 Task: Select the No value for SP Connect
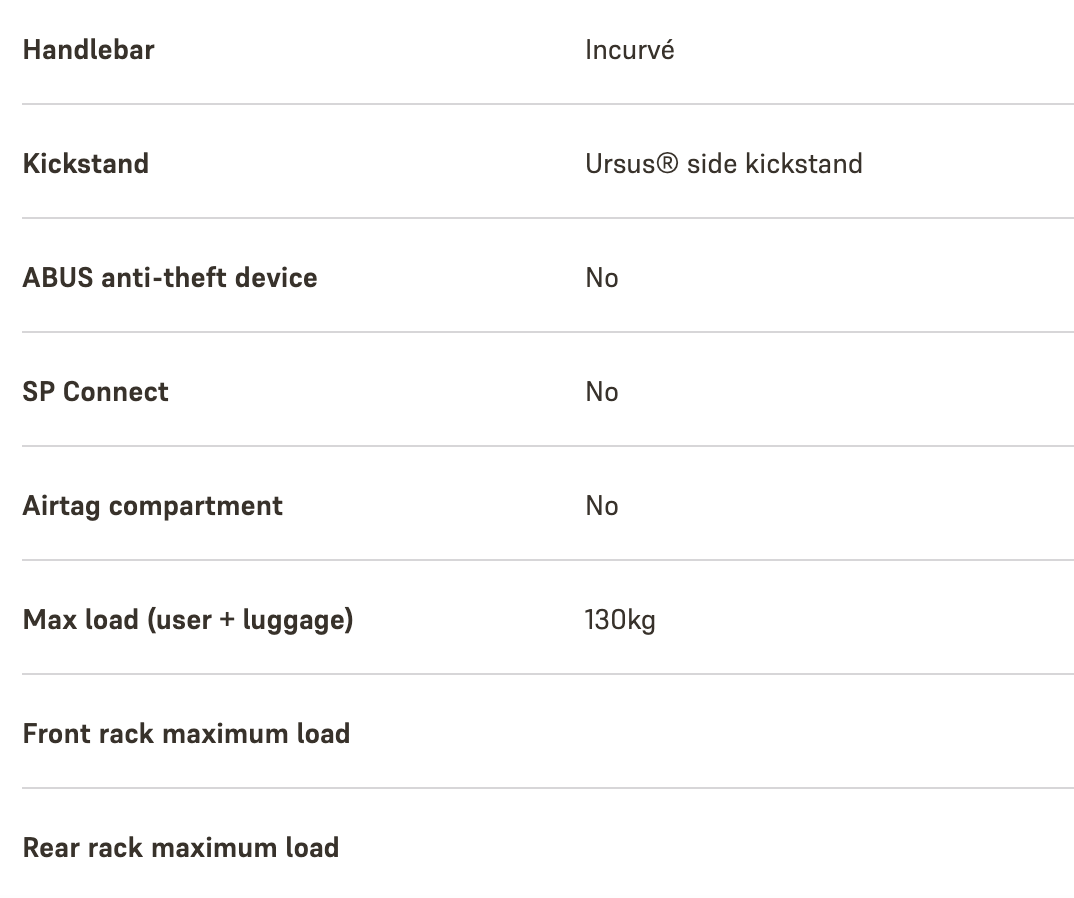point(602,392)
